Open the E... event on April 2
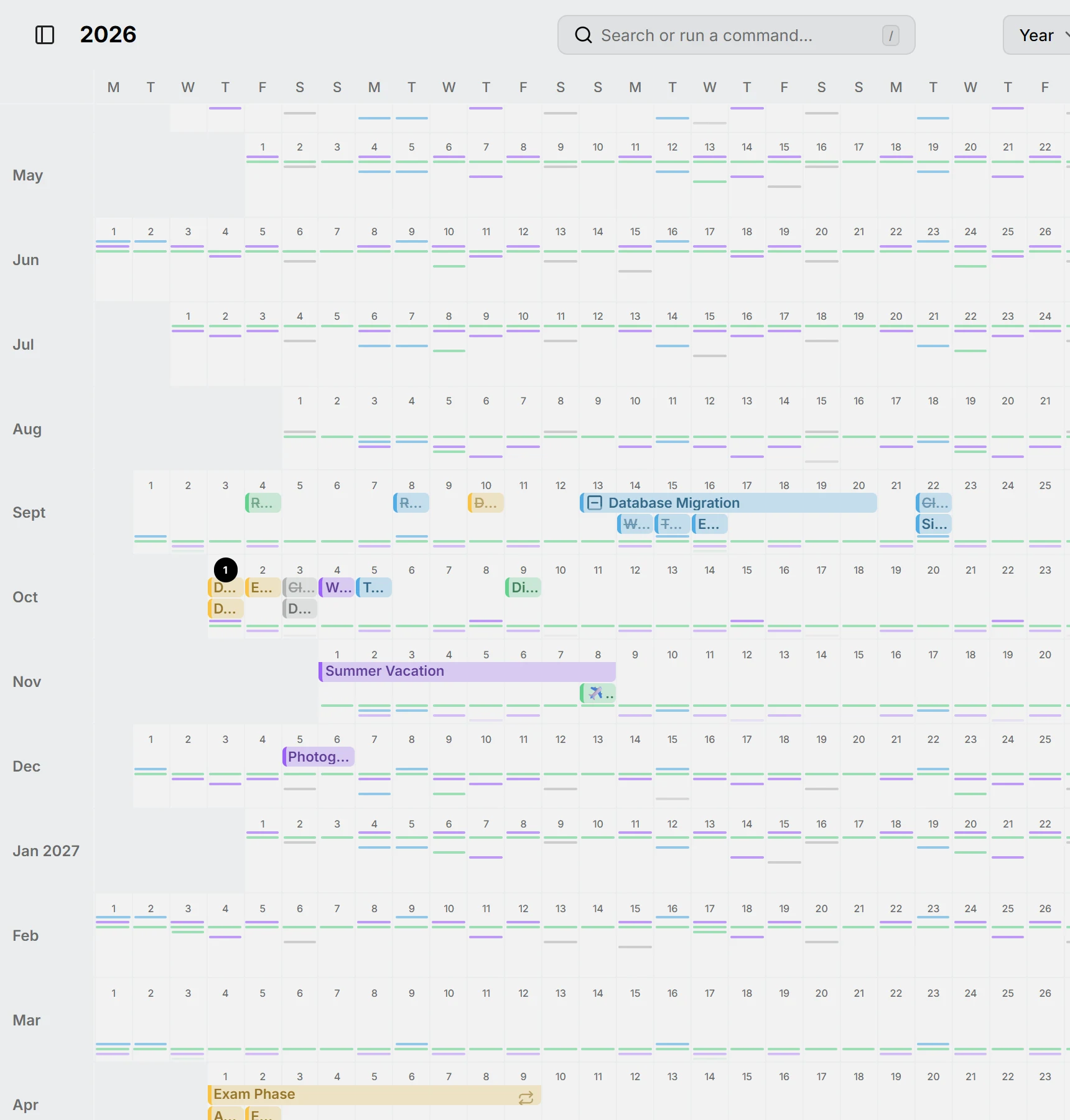Screen dimensions: 1070x1120 263,1114
